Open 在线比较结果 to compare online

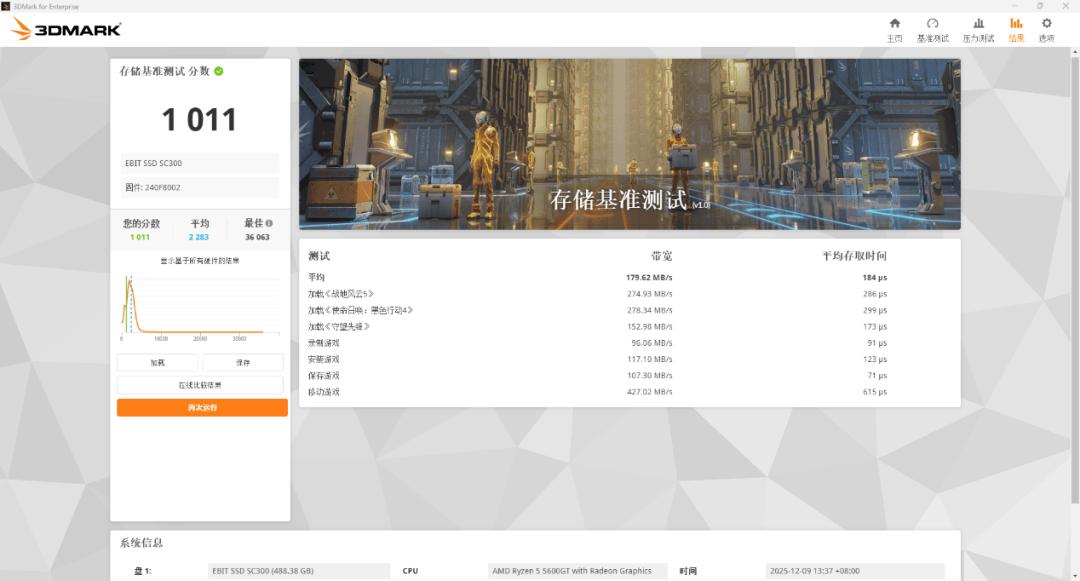(200, 385)
